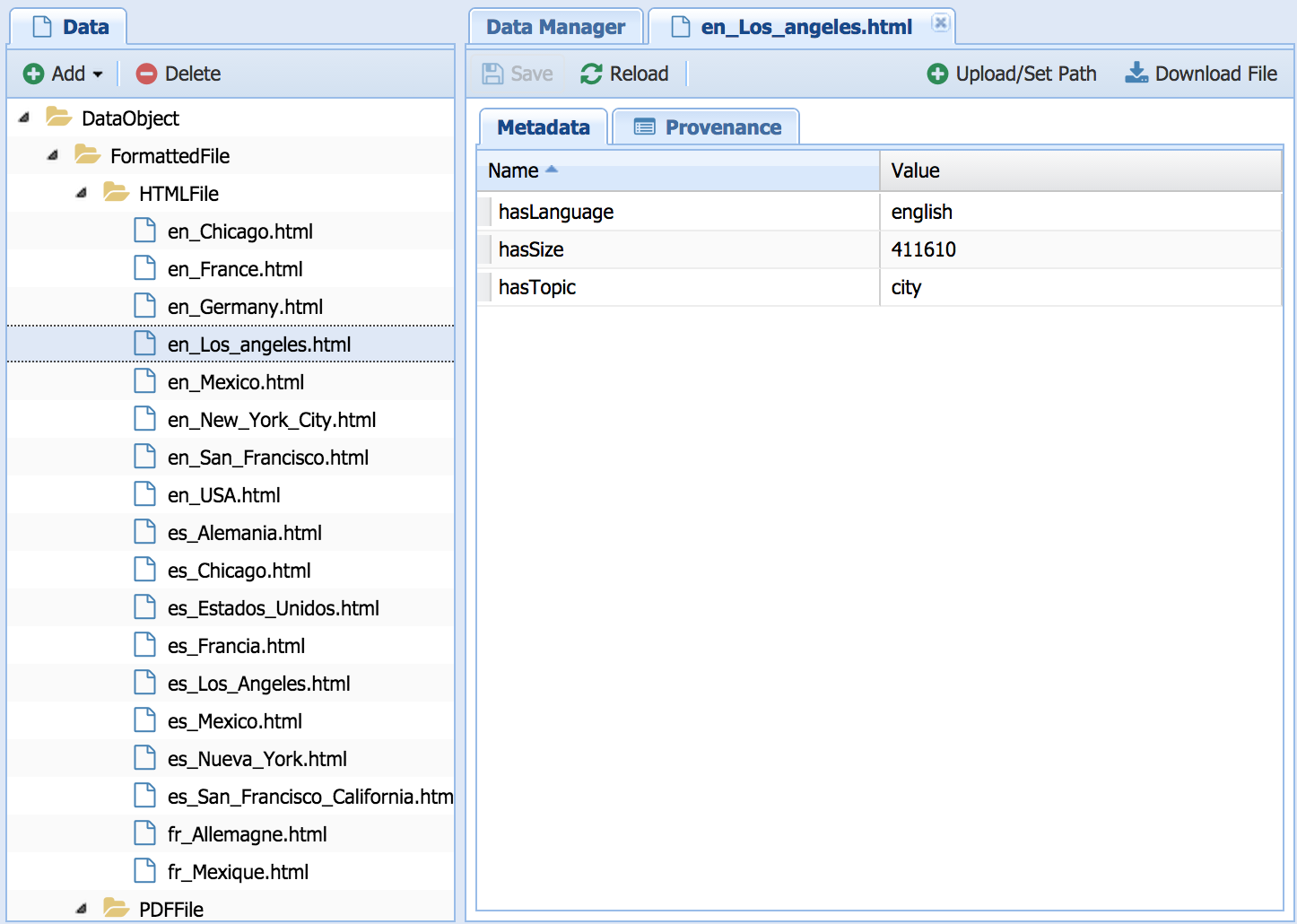This screenshot has width=1297, height=924.
Task: Collapse the HTMLFile folder arrow
Action: (x=82, y=193)
